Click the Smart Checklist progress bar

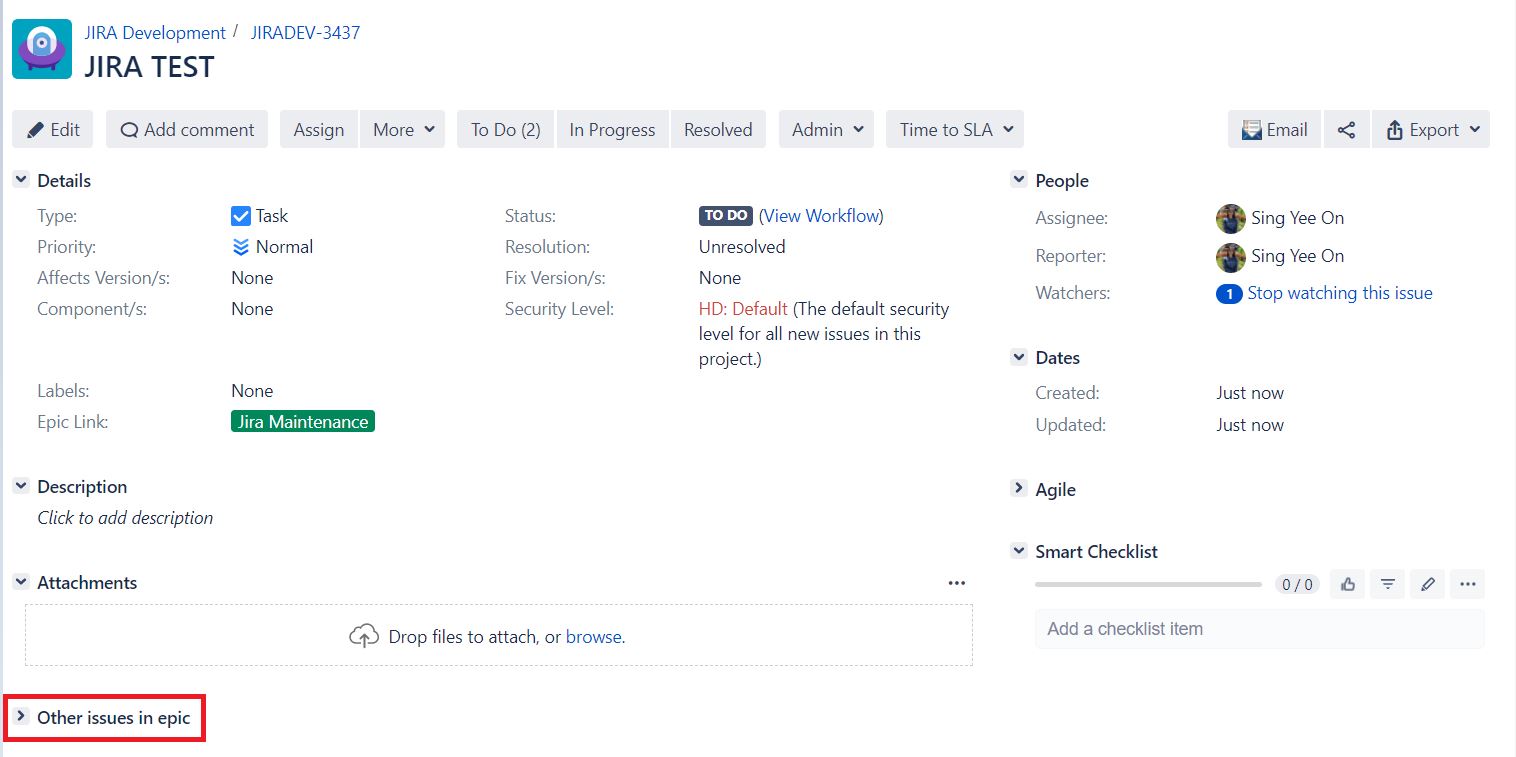1148,584
